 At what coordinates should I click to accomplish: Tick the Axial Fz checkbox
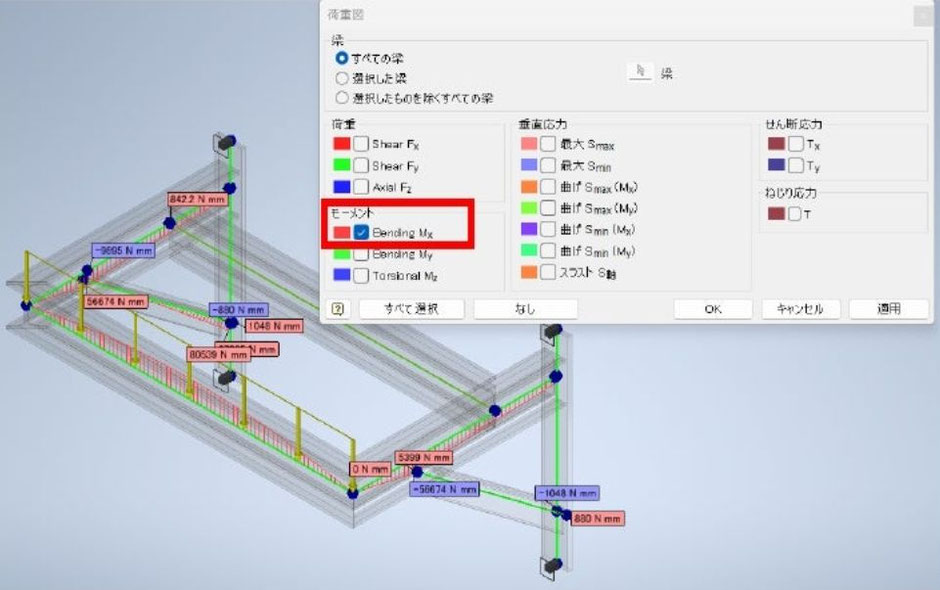[360, 186]
